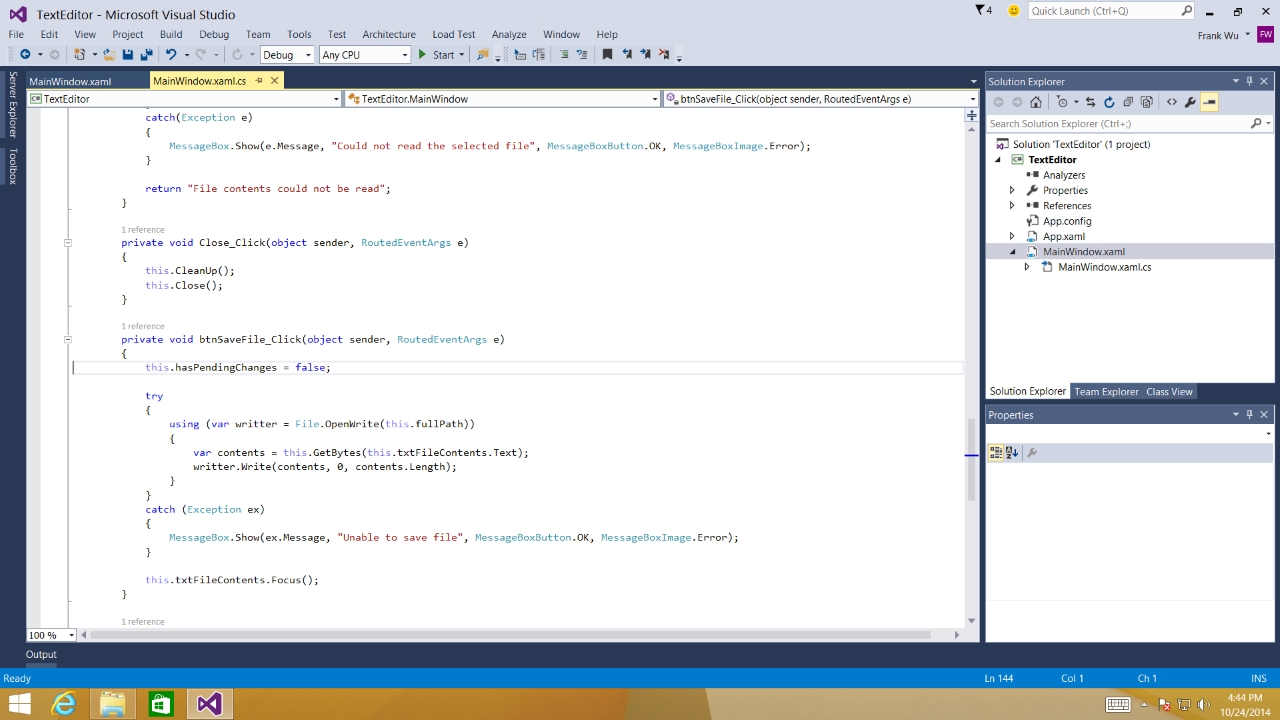Toggle Alphabetical sort in Properties panel
This screenshot has height=720, width=1280.
point(1012,453)
